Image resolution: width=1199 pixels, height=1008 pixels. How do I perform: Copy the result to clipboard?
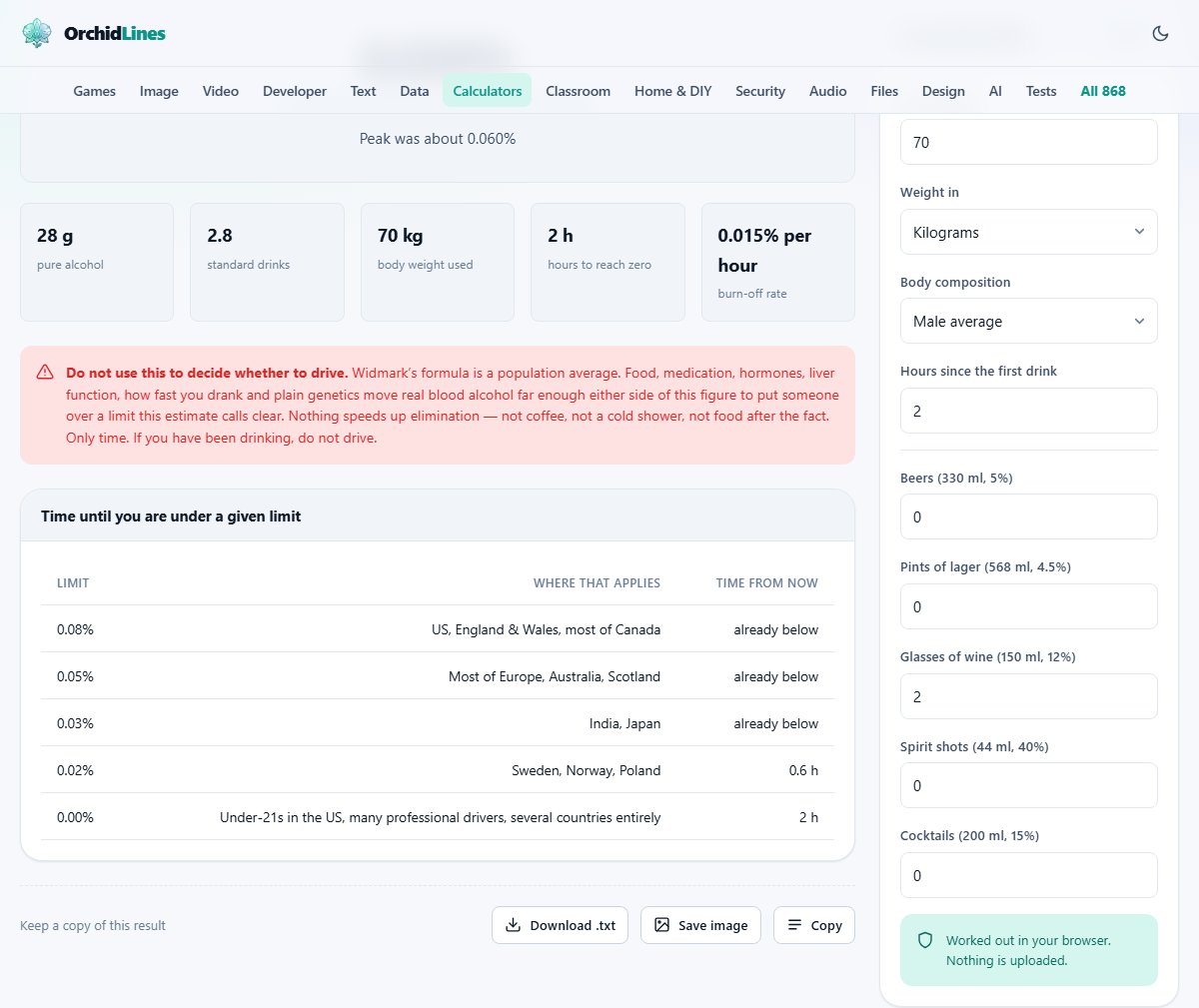tap(814, 925)
